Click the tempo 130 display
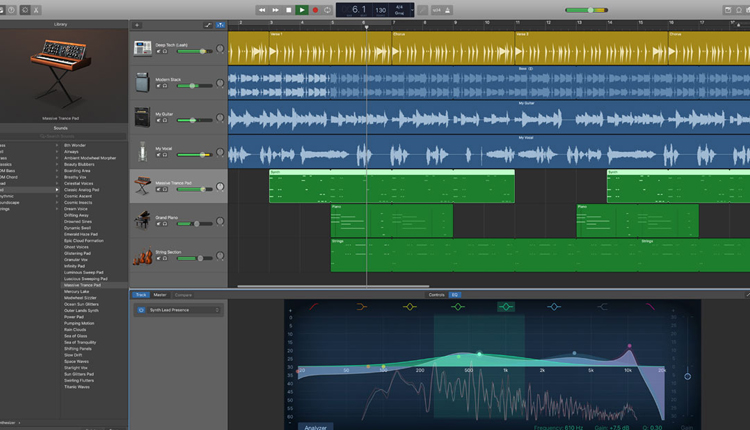The width and height of the screenshot is (750, 430). tap(381, 10)
